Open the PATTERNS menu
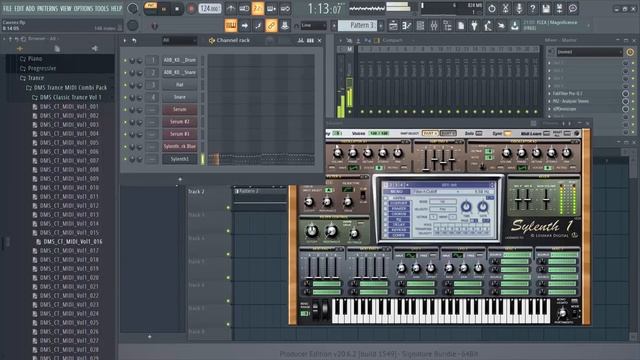 (47, 8)
